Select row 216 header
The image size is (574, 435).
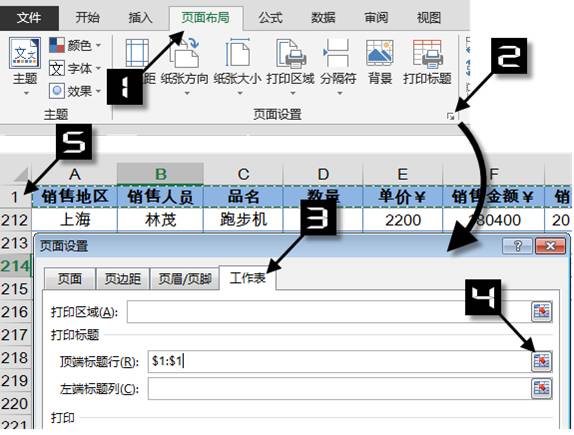coord(15,312)
